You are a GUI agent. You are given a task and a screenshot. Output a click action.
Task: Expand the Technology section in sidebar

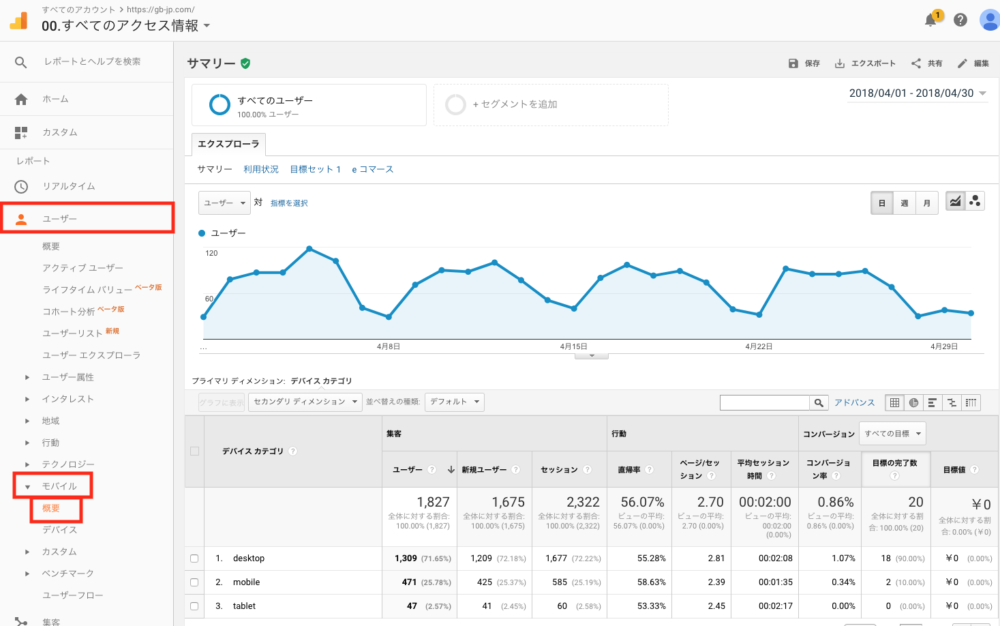[28, 464]
